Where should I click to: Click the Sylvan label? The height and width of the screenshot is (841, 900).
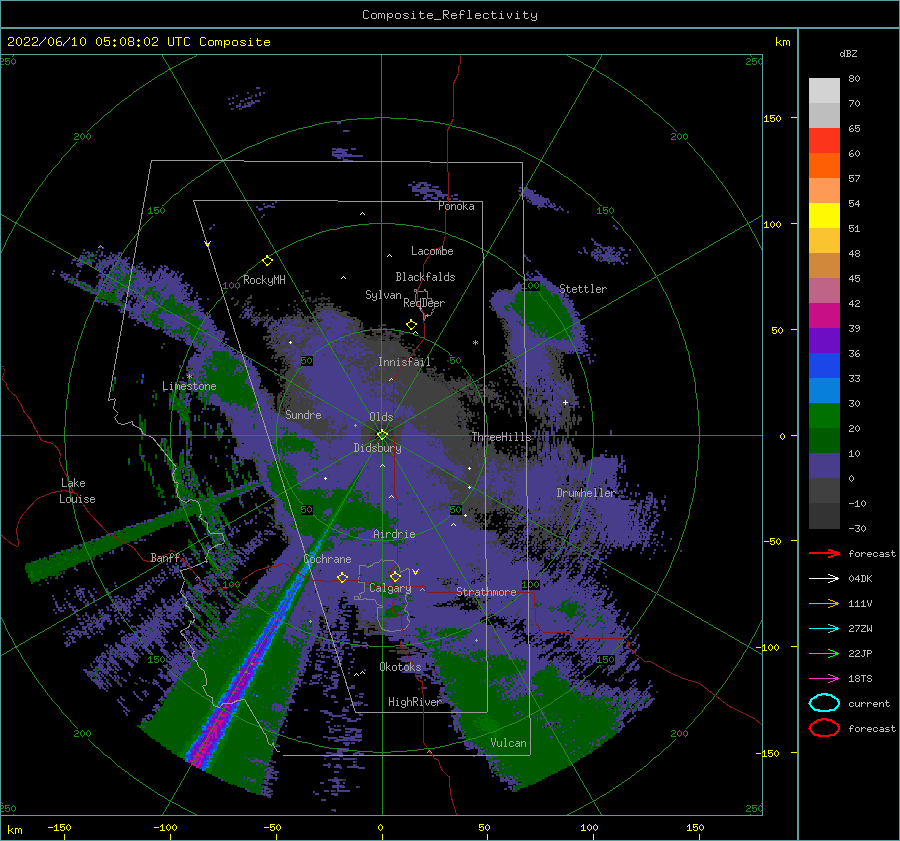tap(383, 295)
